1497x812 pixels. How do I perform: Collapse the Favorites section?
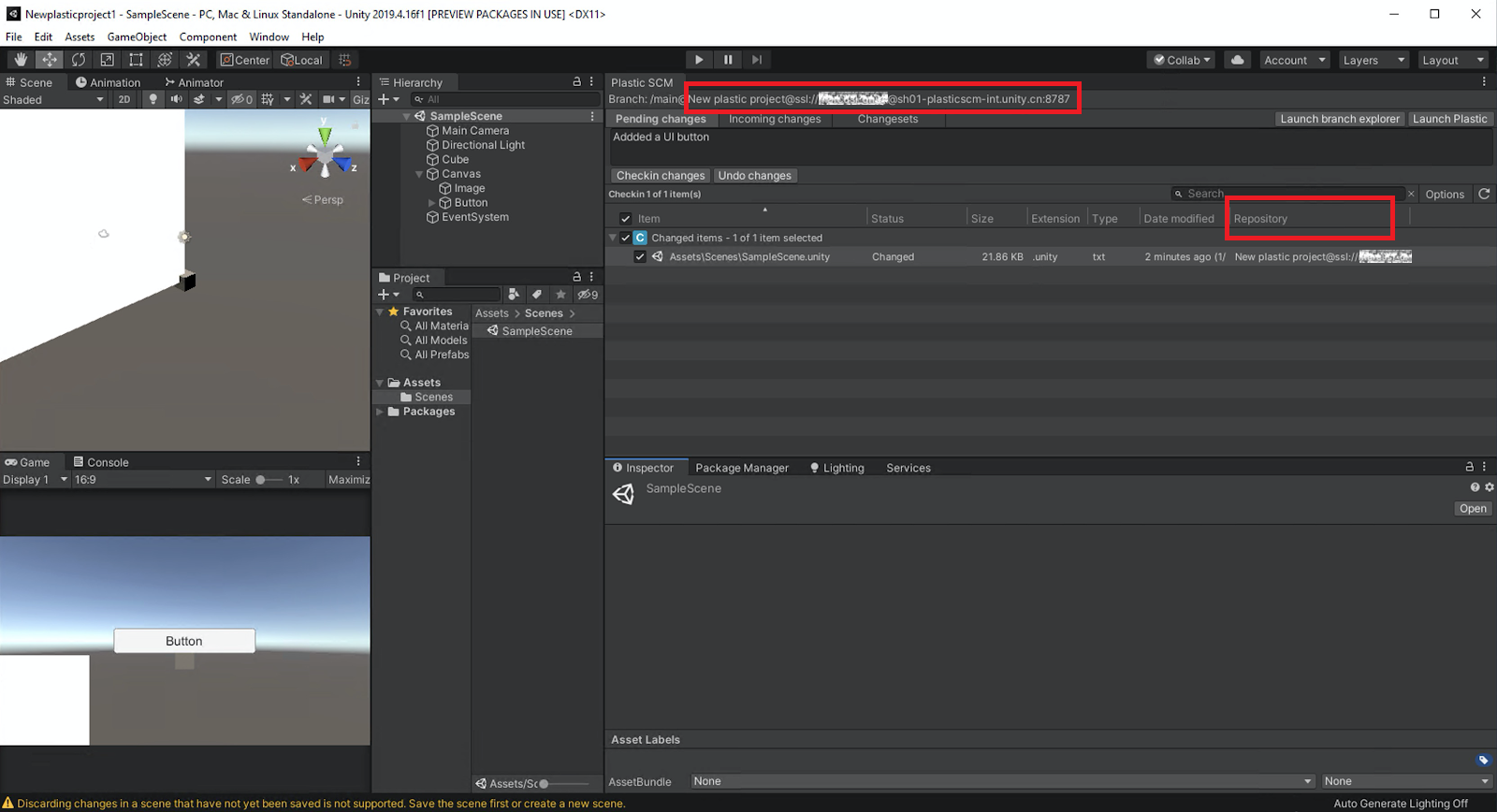click(x=380, y=312)
